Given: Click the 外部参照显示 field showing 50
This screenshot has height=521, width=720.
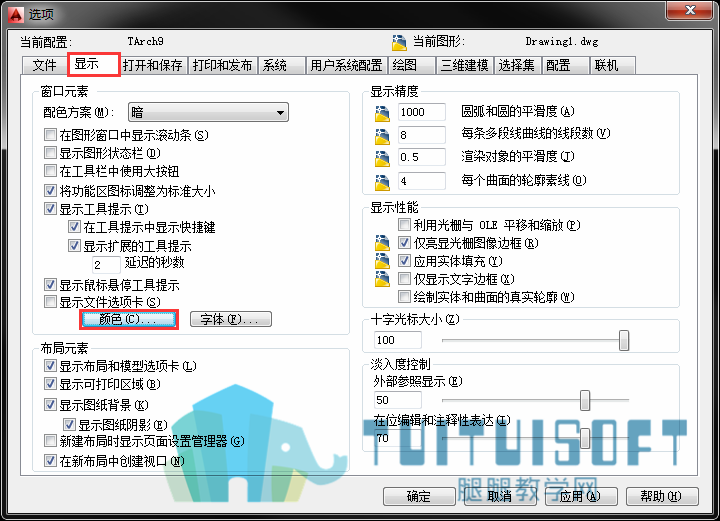Looking at the screenshot, I should point(398,400).
